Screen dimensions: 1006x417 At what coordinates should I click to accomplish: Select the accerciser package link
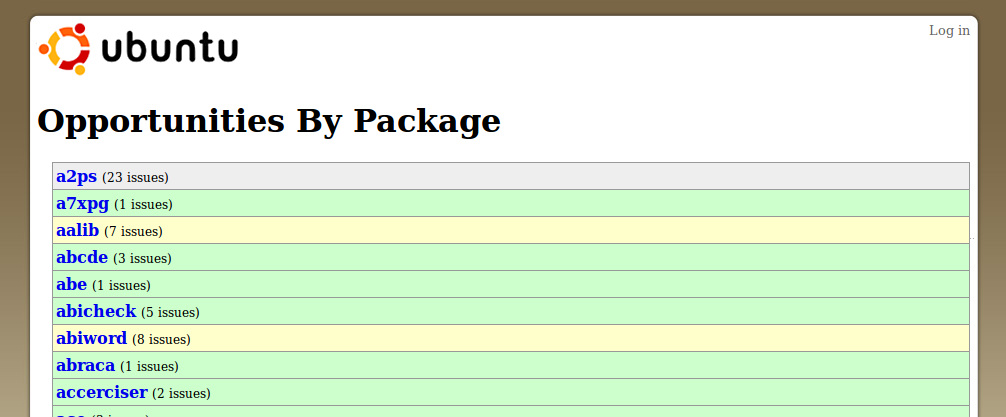(102, 392)
